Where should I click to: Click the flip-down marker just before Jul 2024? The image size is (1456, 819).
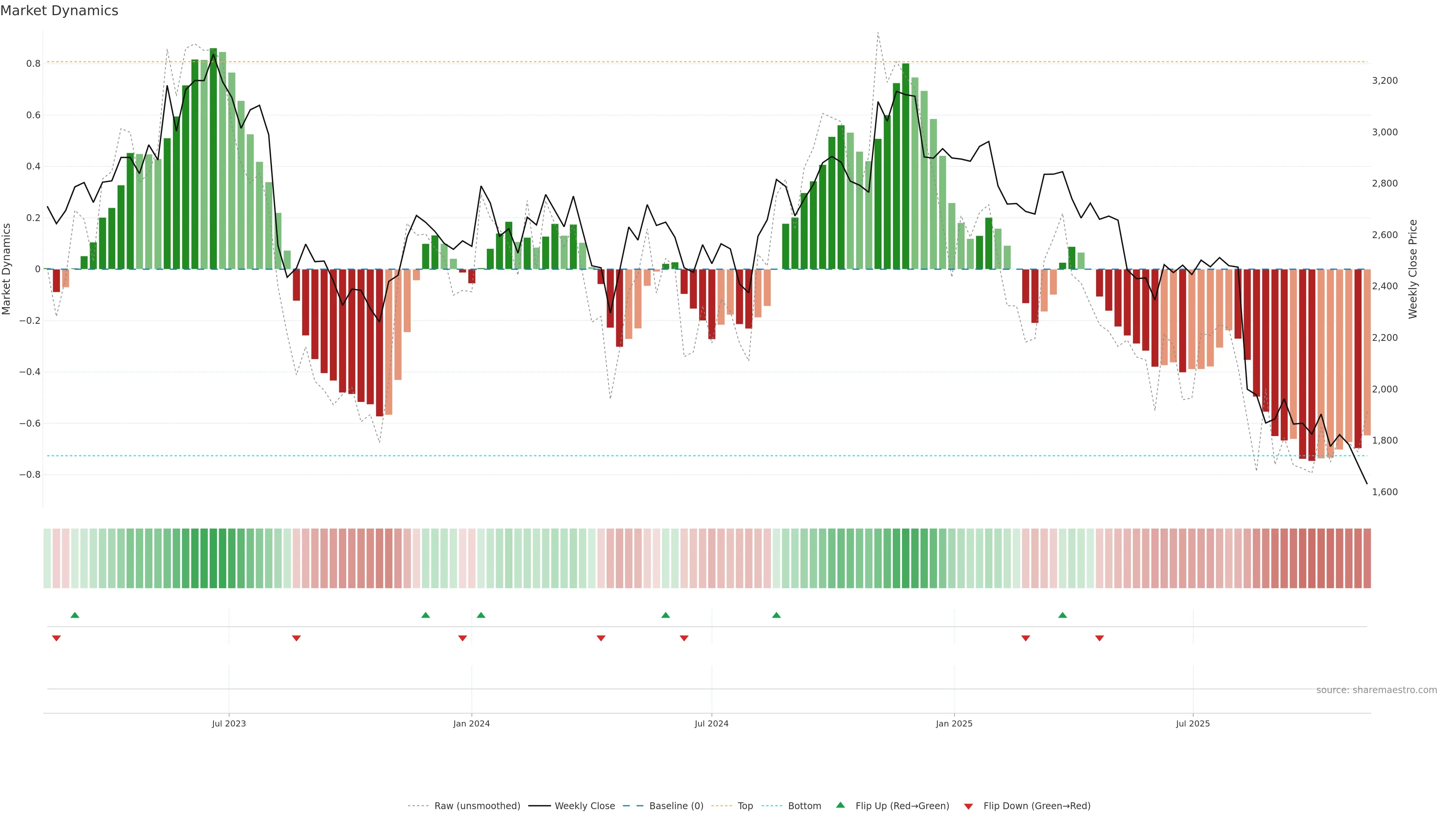pyautogui.click(x=684, y=638)
